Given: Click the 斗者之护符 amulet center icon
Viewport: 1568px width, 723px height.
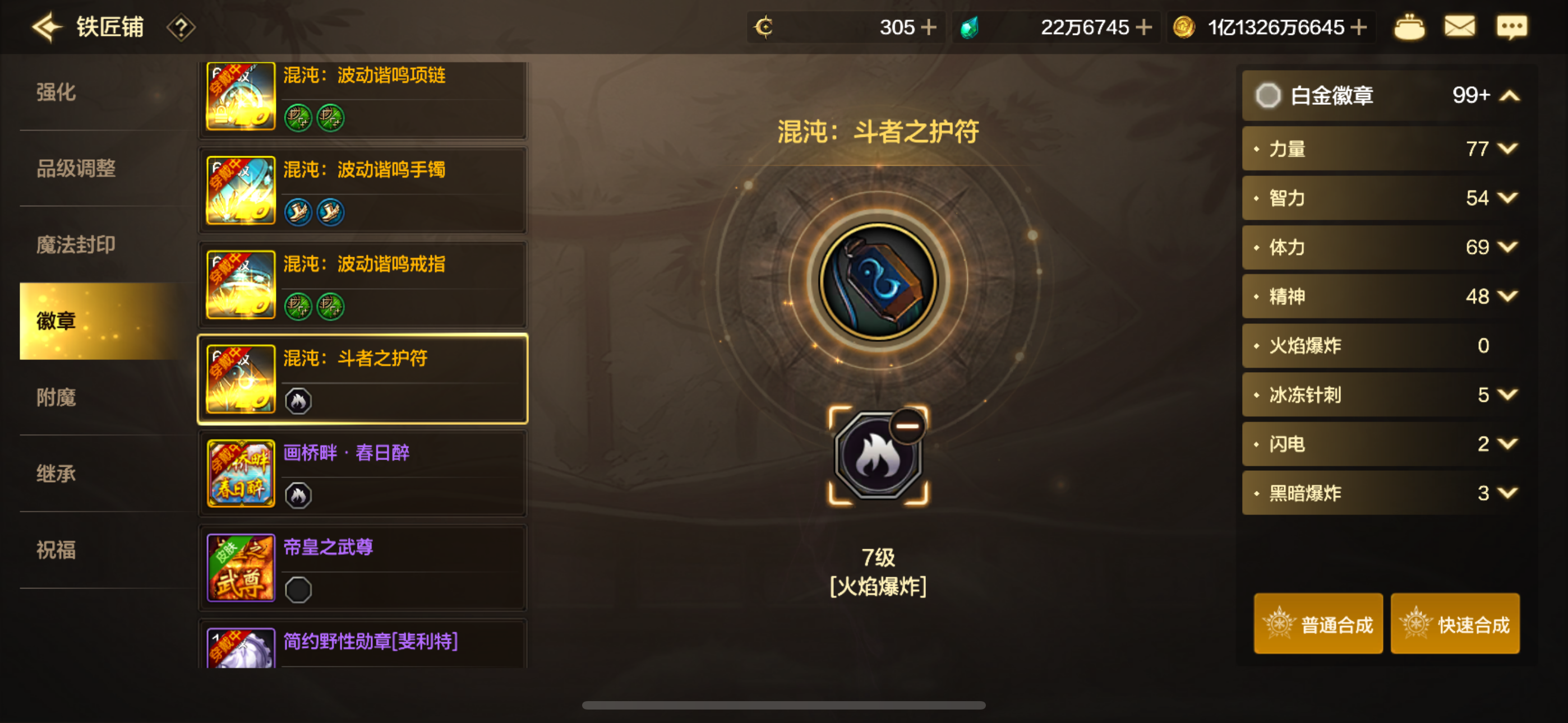Looking at the screenshot, I should click(878, 281).
